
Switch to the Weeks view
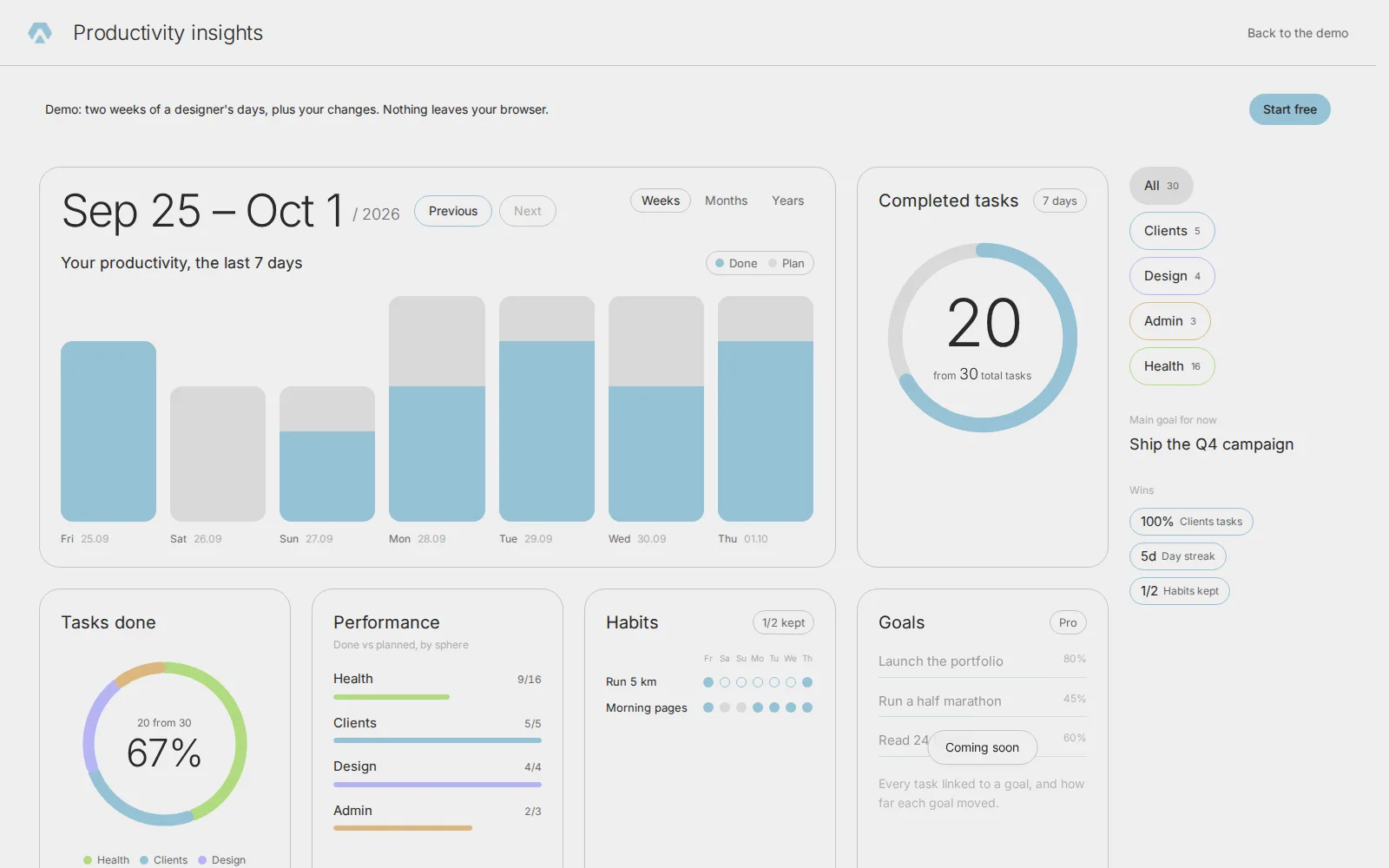click(661, 201)
